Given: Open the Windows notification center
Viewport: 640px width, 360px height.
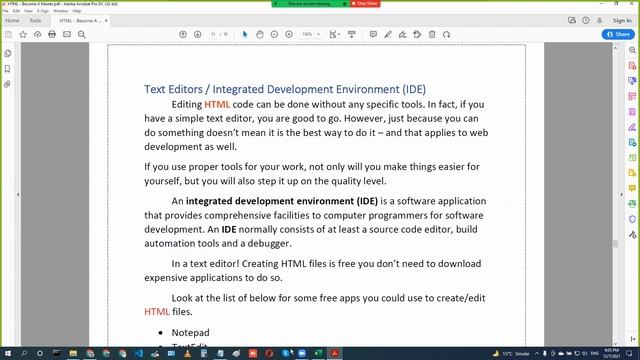Looking at the screenshot, I should 629,353.
